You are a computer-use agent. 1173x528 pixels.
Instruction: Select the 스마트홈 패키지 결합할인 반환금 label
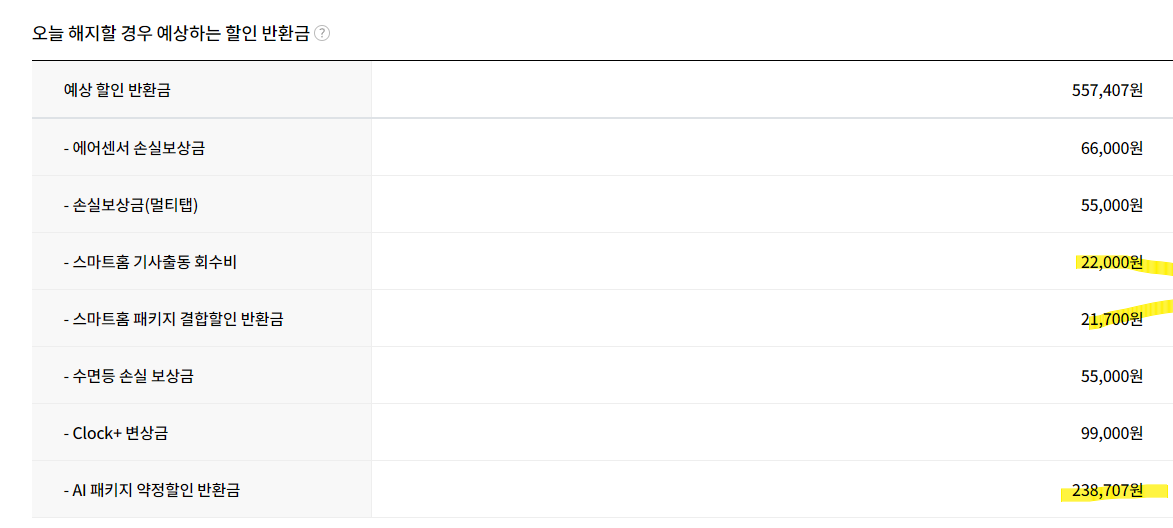(173, 319)
